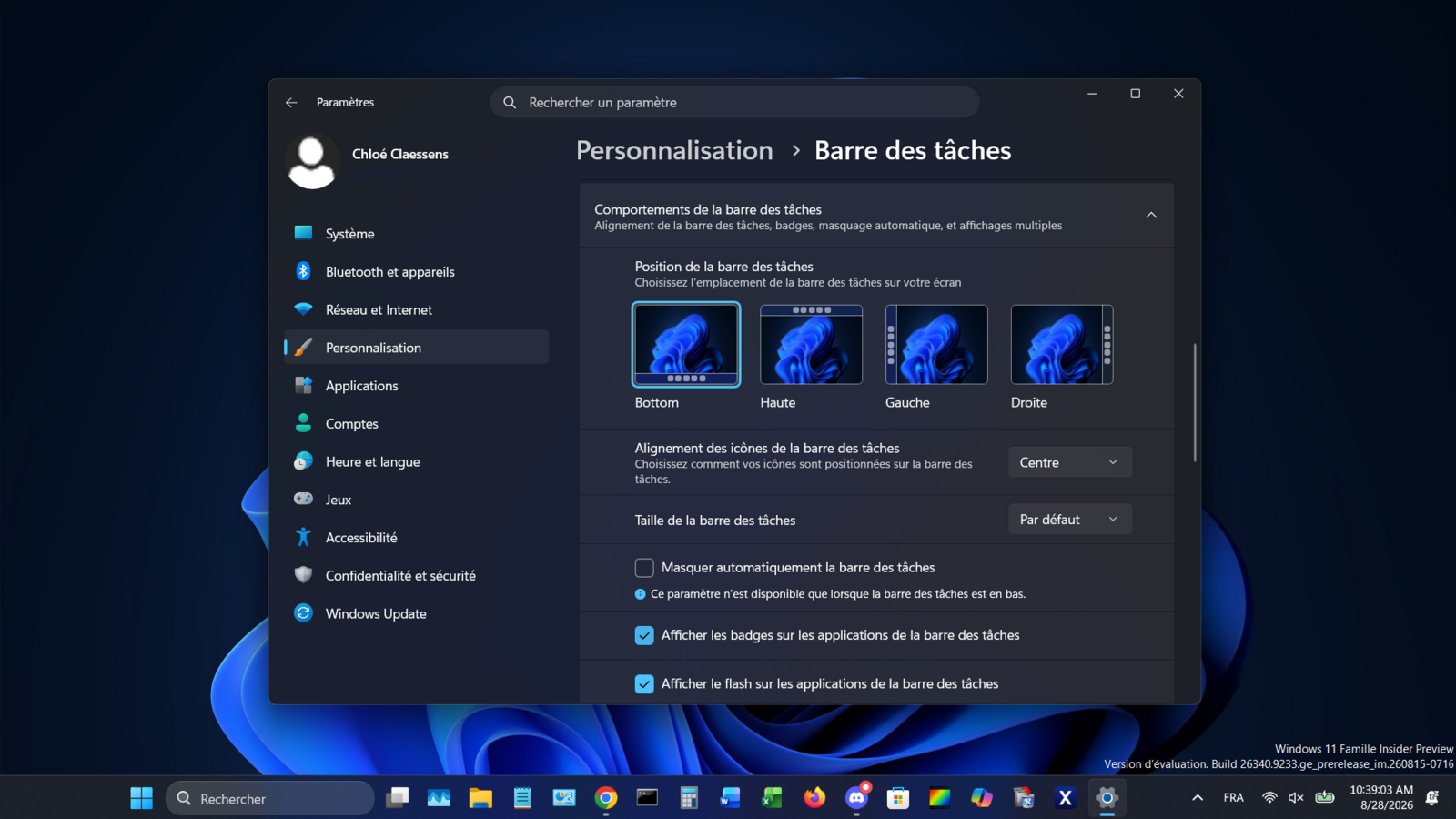
Task: Collapse Comportements de la barre des tâches section
Action: point(1151,216)
